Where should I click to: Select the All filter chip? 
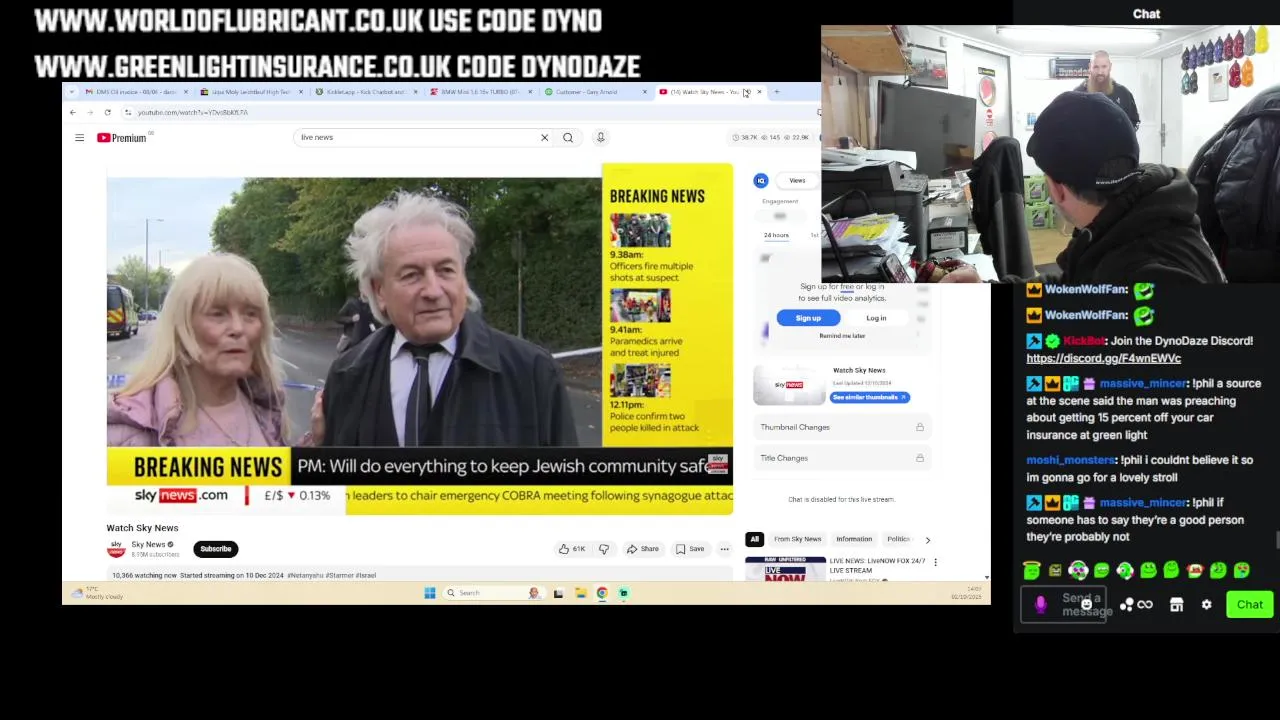755,539
